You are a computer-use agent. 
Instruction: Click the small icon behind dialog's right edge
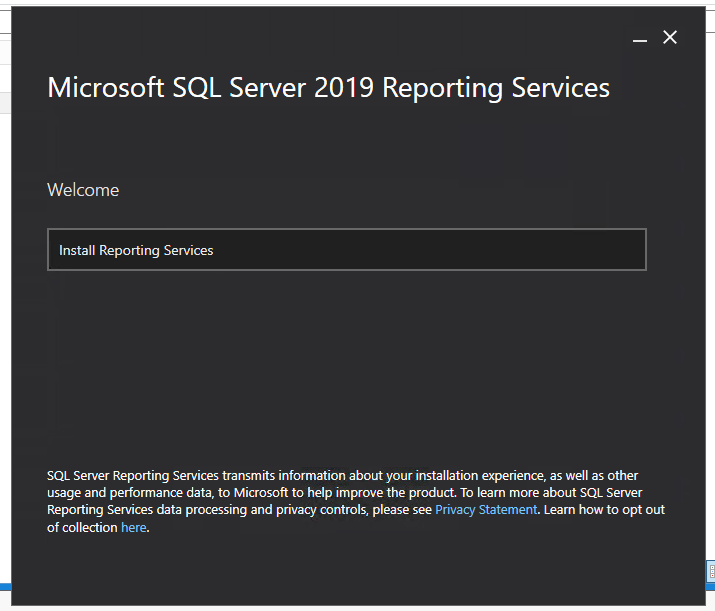tap(710, 570)
